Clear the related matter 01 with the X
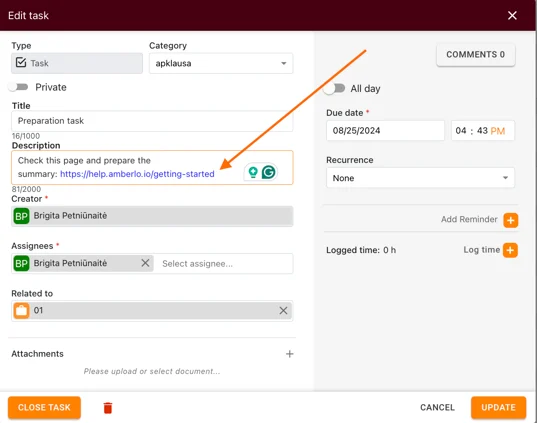 pyautogui.click(x=283, y=311)
